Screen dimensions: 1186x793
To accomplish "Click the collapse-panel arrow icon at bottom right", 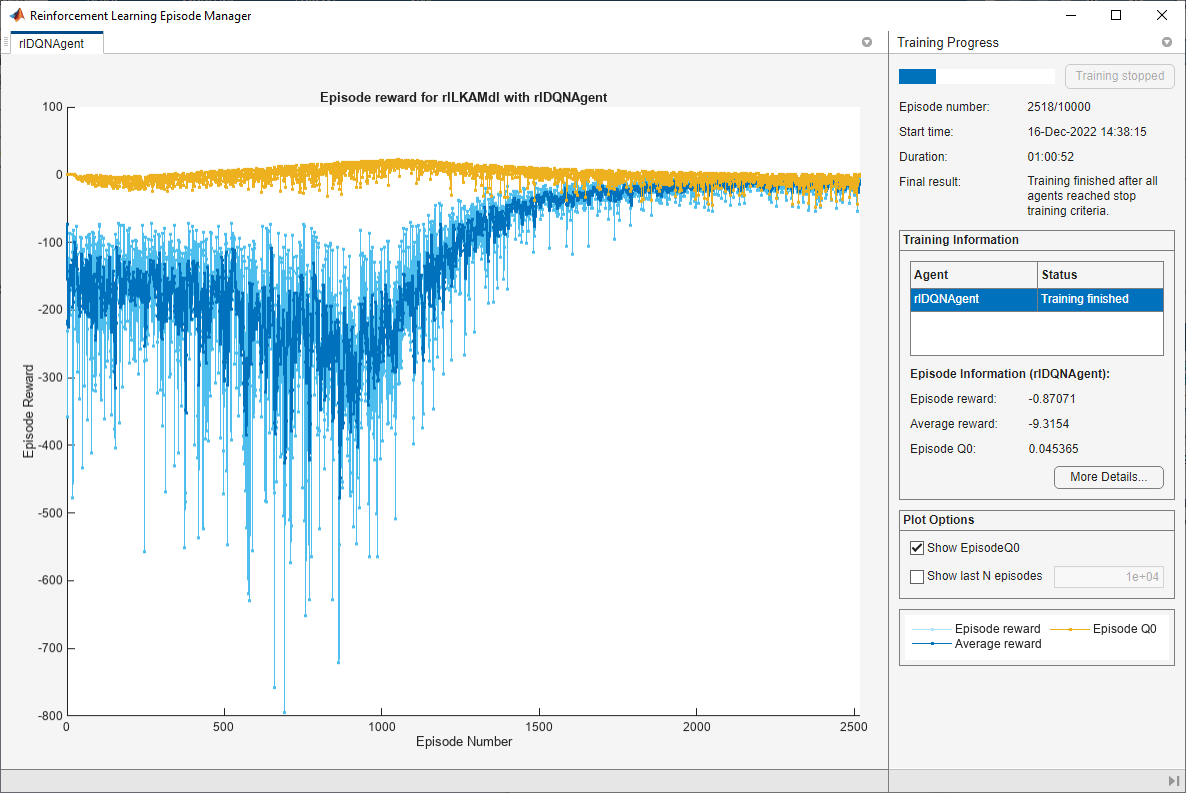I will coord(1173,780).
